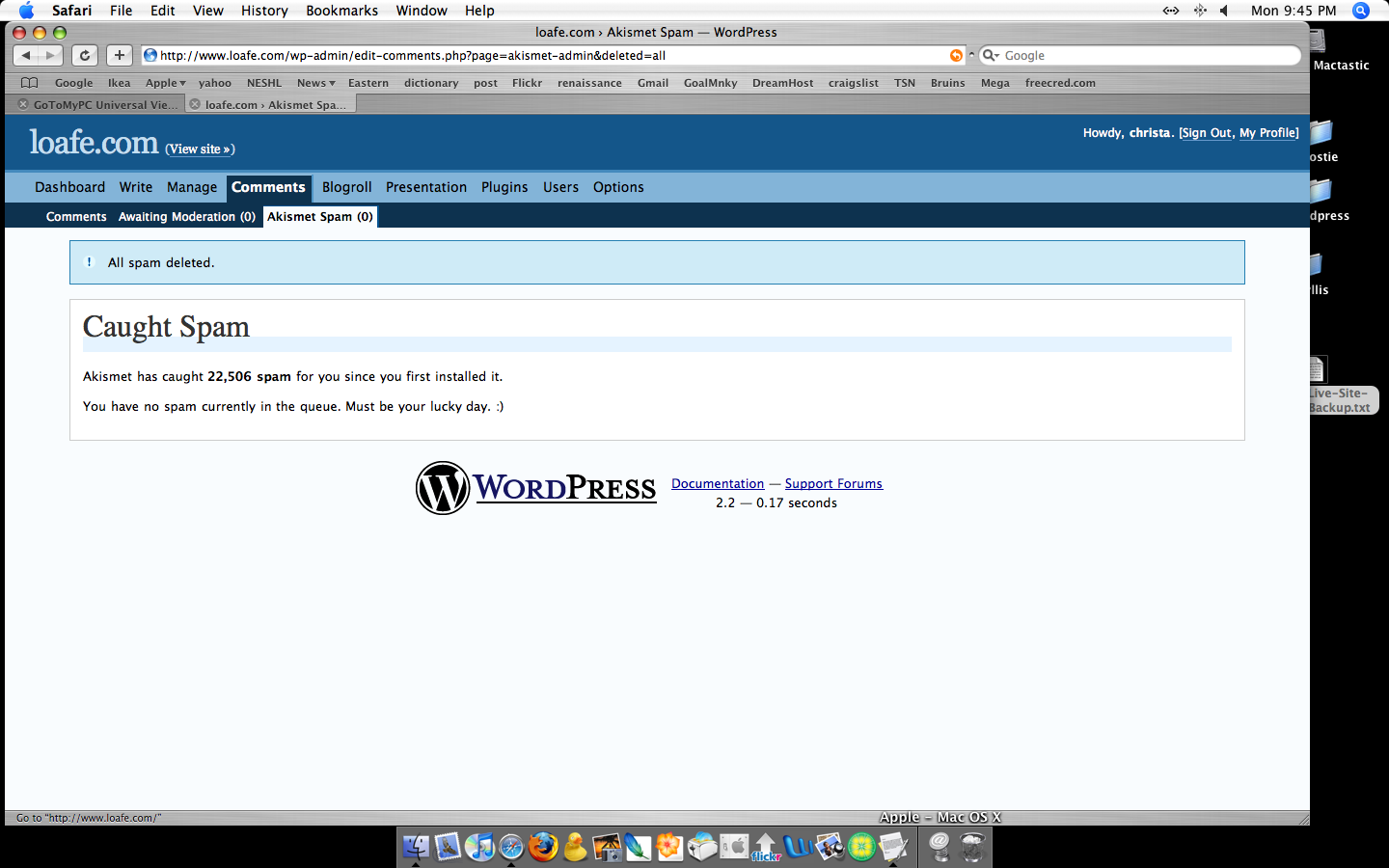Go to the Write admin tab
The width and height of the screenshot is (1389, 868).
[136, 187]
